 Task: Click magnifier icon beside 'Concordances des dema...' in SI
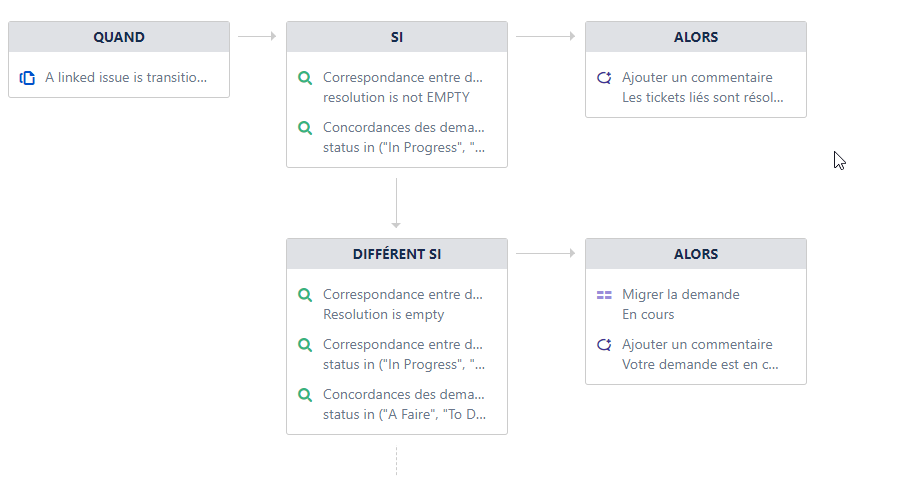click(305, 127)
